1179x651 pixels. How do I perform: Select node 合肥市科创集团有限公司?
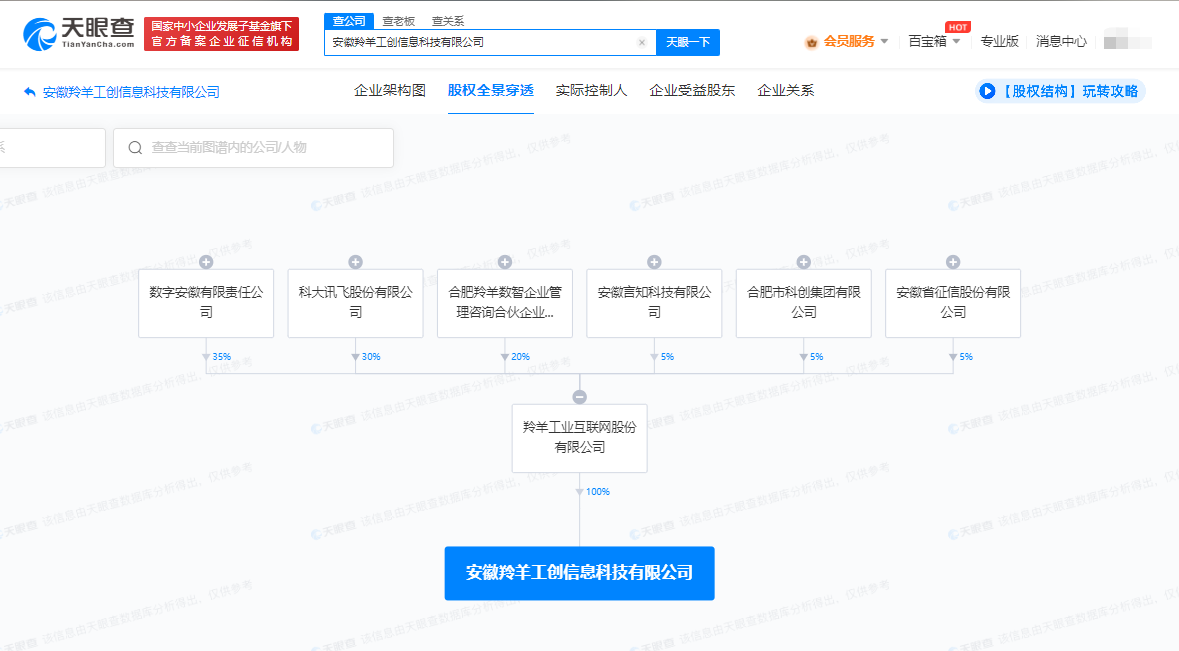coord(803,303)
